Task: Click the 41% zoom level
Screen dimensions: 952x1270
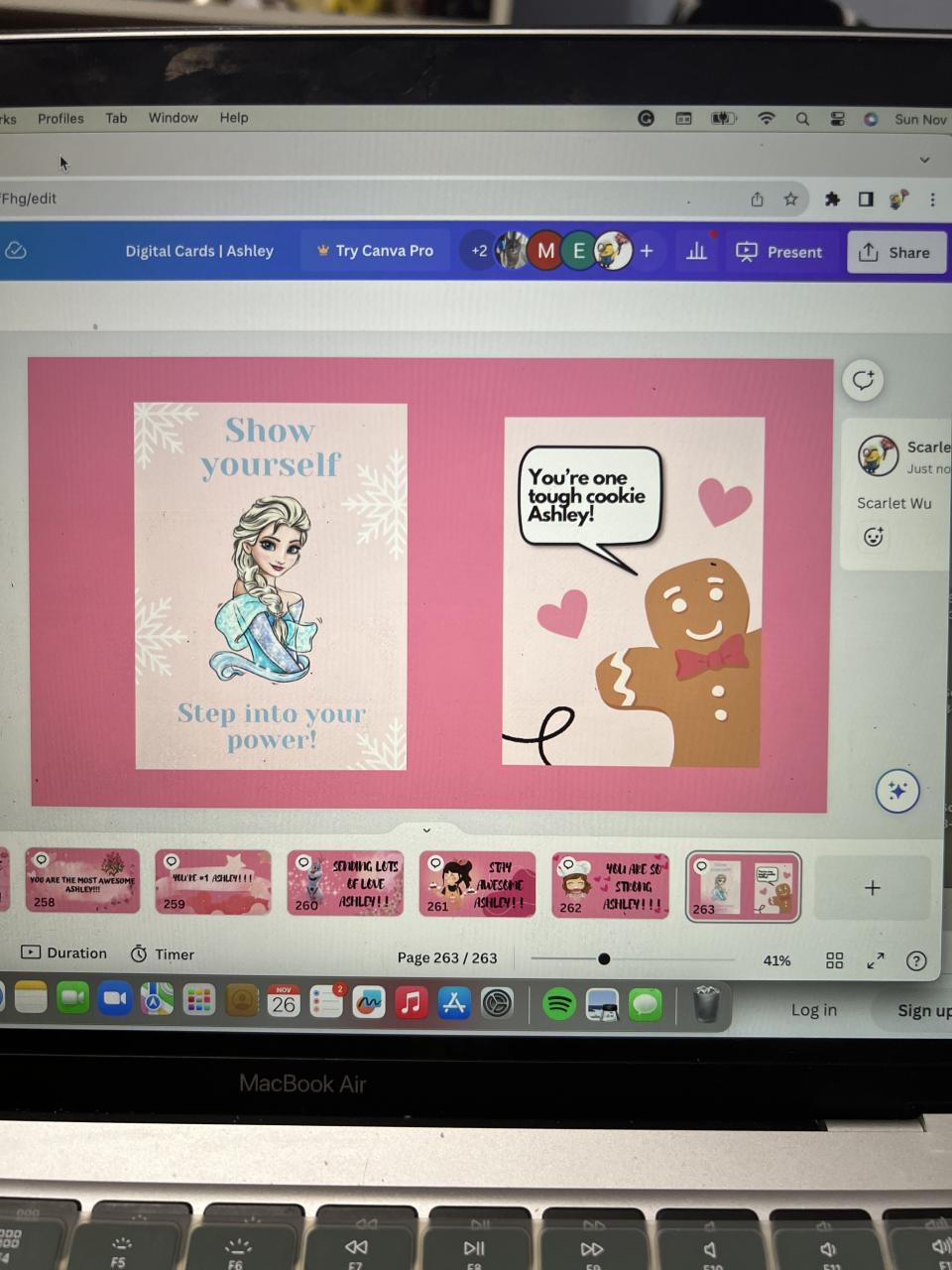Action: (x=776, y=960)
